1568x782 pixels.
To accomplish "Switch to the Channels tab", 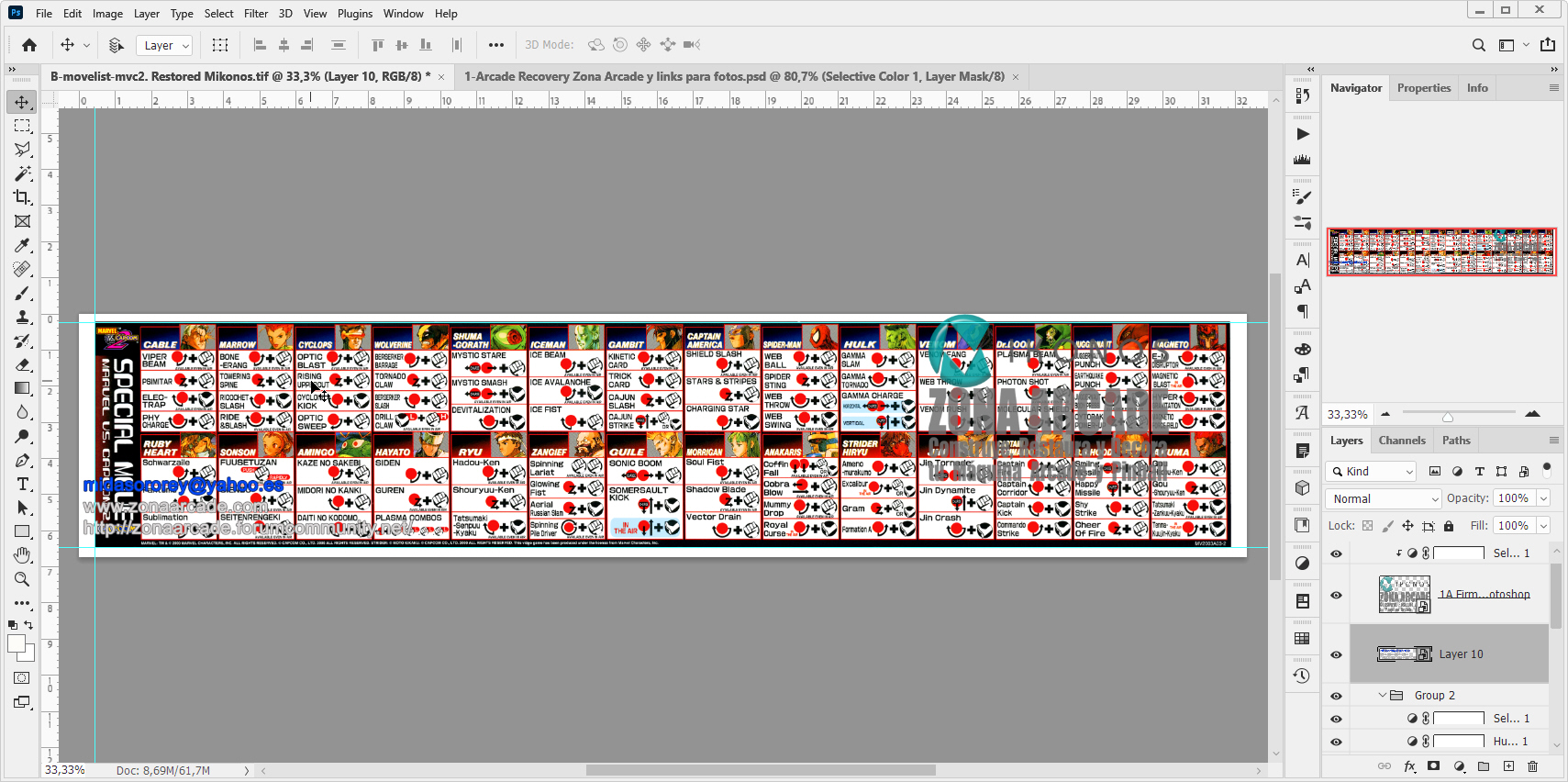I will pos(1401,441).
